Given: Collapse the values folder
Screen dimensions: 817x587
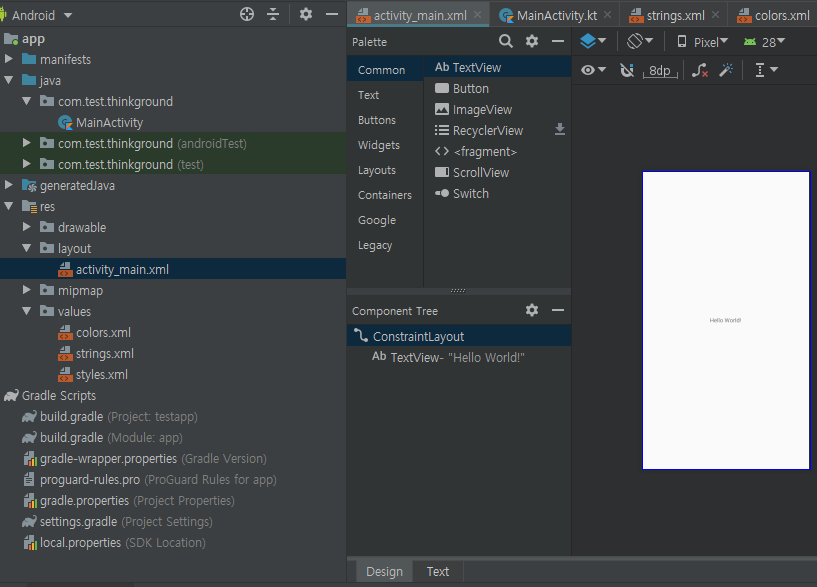Looking at the screenshot, I should 27,311.
